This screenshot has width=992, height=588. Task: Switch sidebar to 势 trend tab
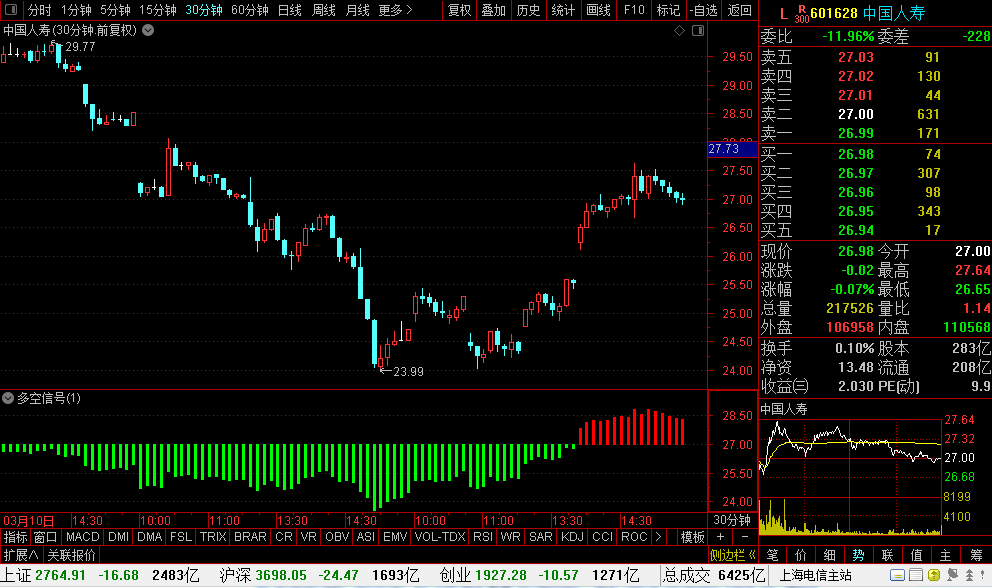(858, 555)
